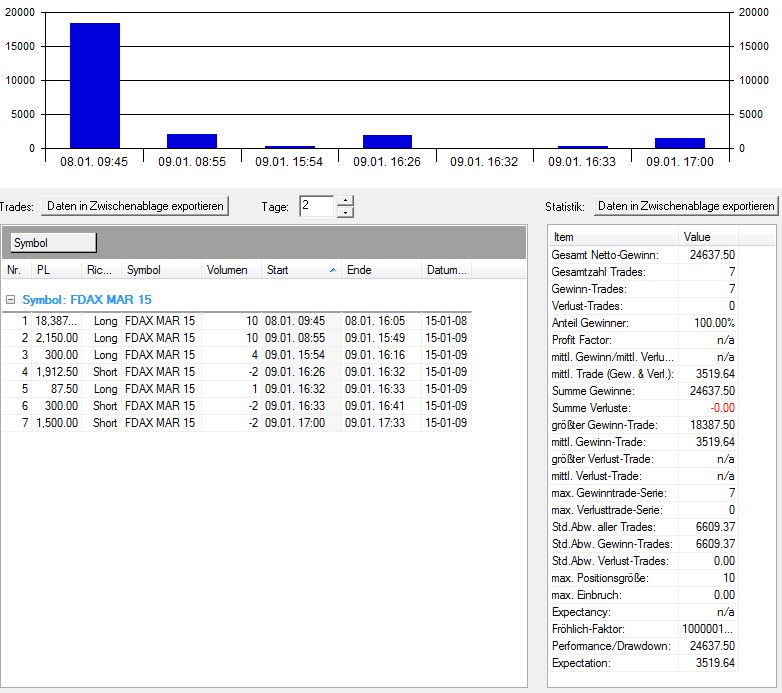782x693 pixels.
Task: Click the blue bar for 09.01. 16:26
Action: (388, 142)
